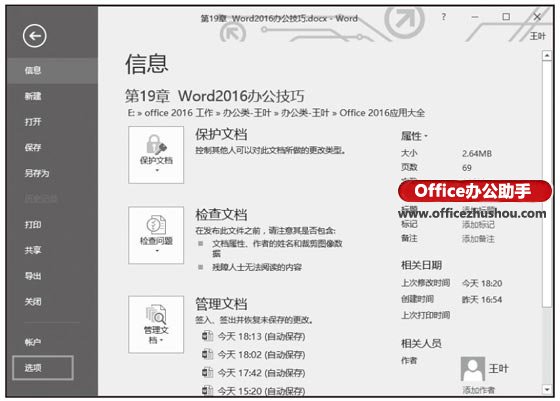Click the author name 王叶
This screenshot has width=560, height=401.
tap(498, 369)
